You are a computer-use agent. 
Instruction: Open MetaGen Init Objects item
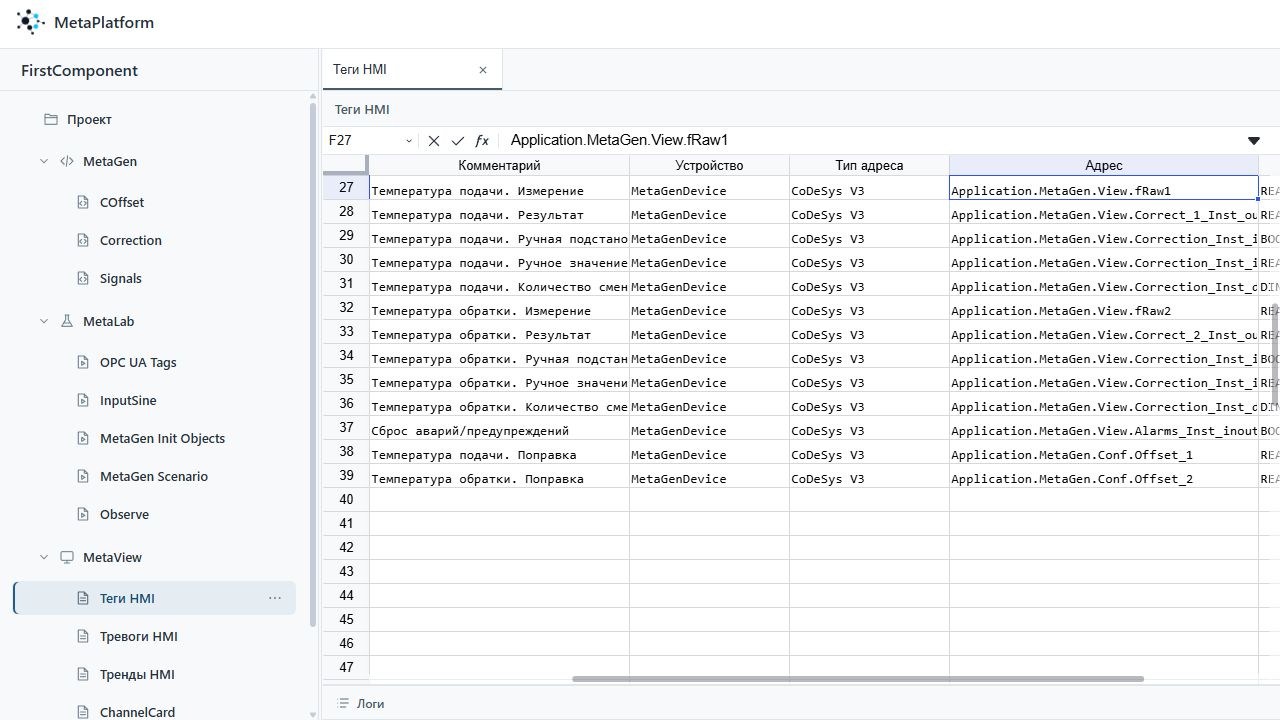(162, 438)
